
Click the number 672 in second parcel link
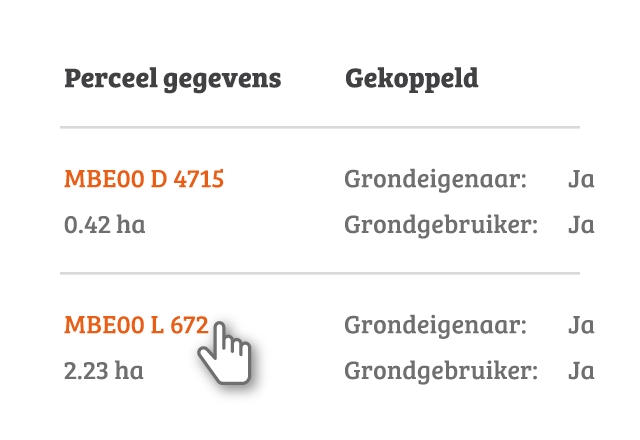pos(189,325)
